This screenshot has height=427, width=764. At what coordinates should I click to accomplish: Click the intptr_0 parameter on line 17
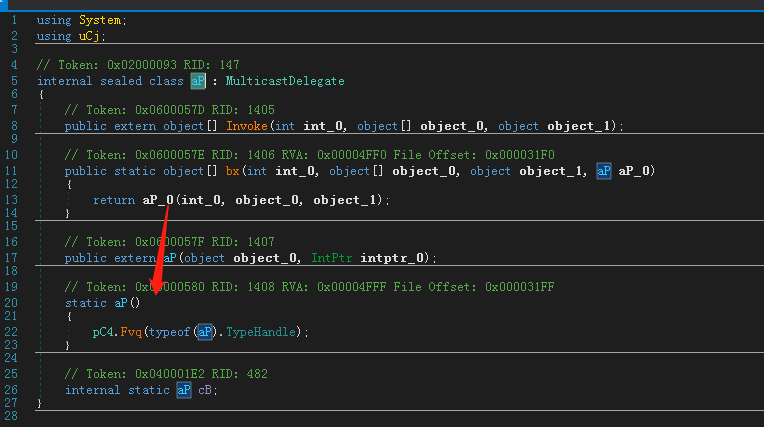tap(392, 258)
